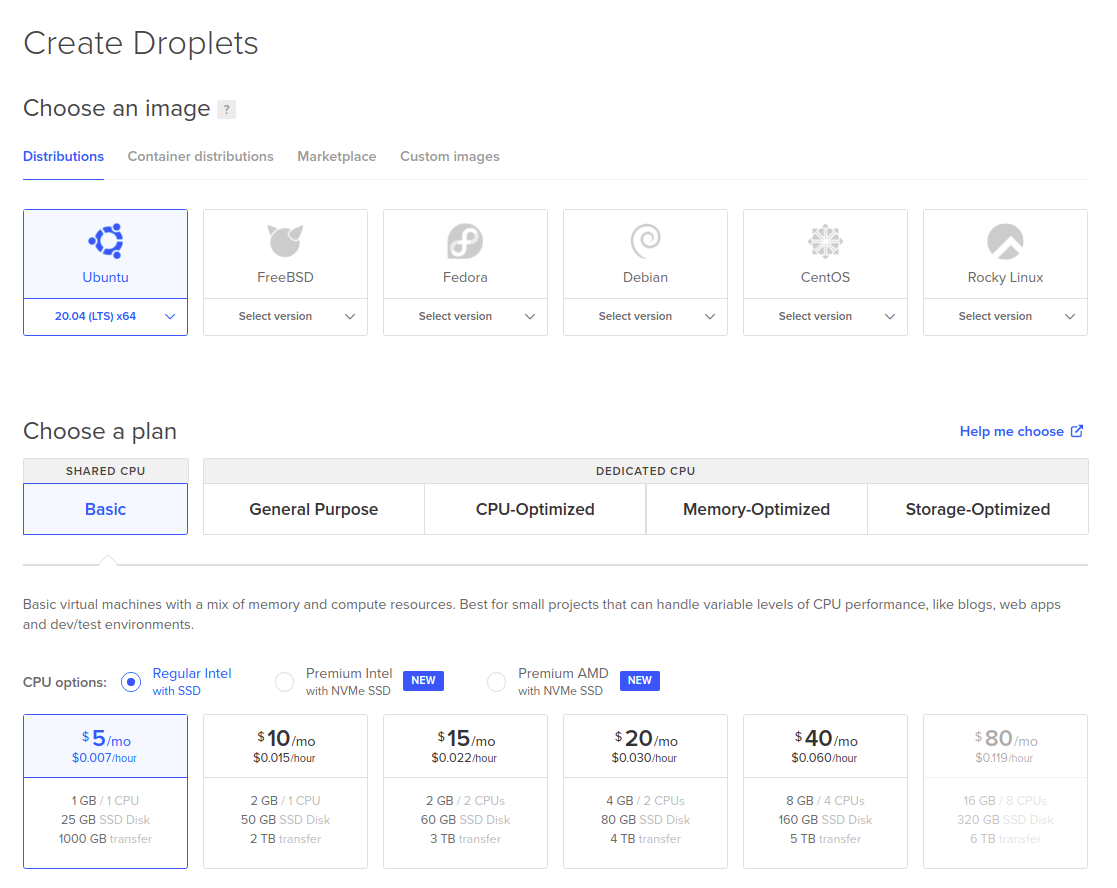Choose Premium Intel with NVMe SSD radio

coord(284,681)
